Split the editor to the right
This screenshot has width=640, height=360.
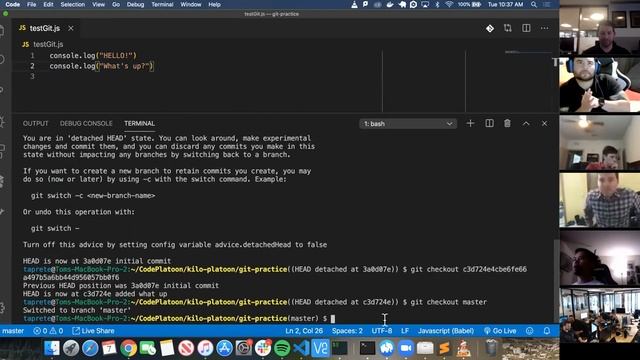[x=526, y=28]
